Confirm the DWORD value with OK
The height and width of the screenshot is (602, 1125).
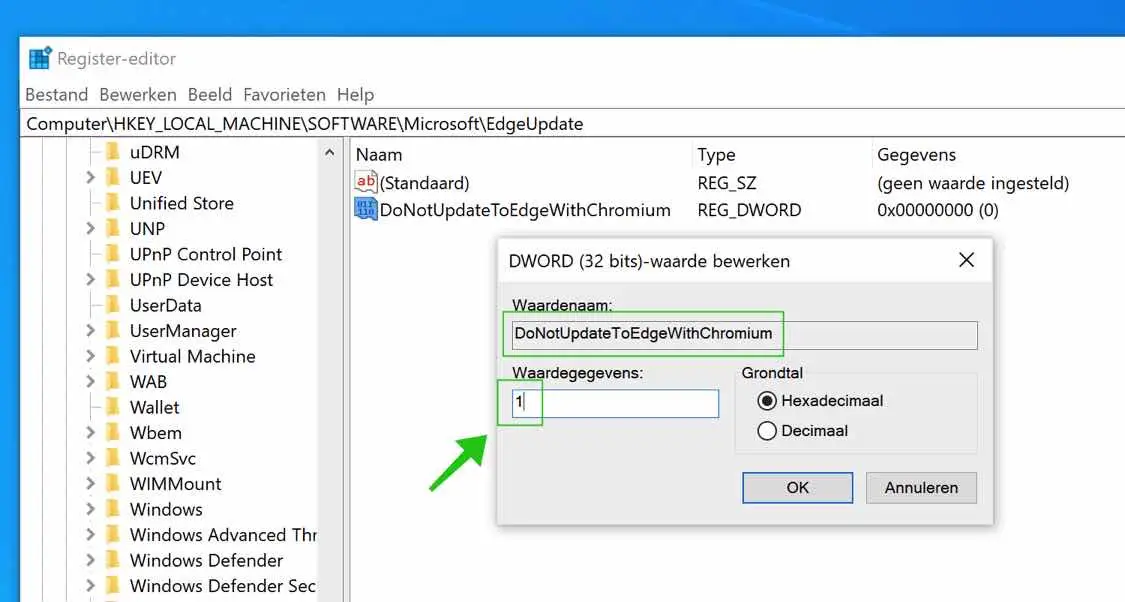tap(797, 487)
